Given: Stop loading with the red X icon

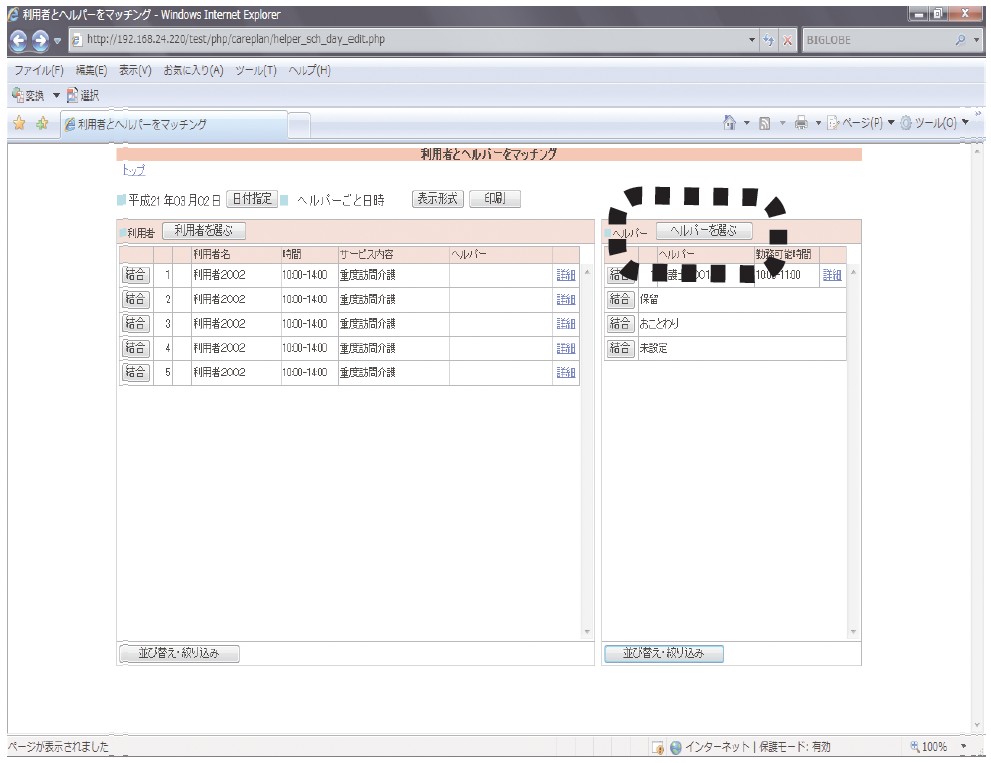Looking at the screenshot, I should tap(787, 40).
